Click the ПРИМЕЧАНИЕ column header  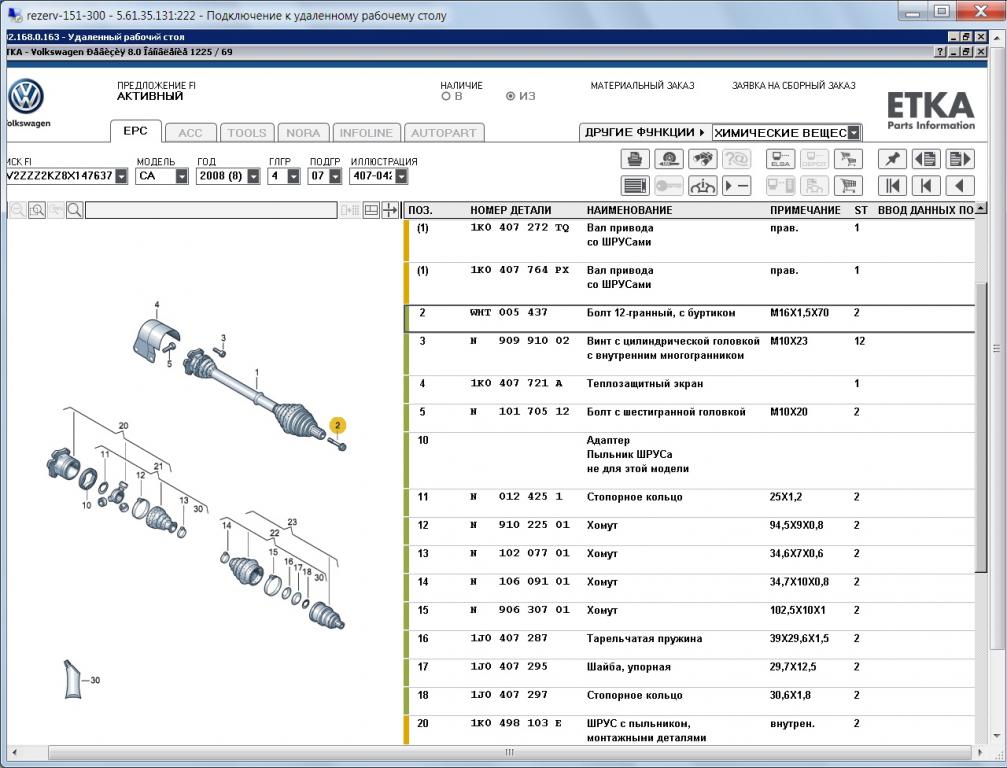click(x=805, y=210)
